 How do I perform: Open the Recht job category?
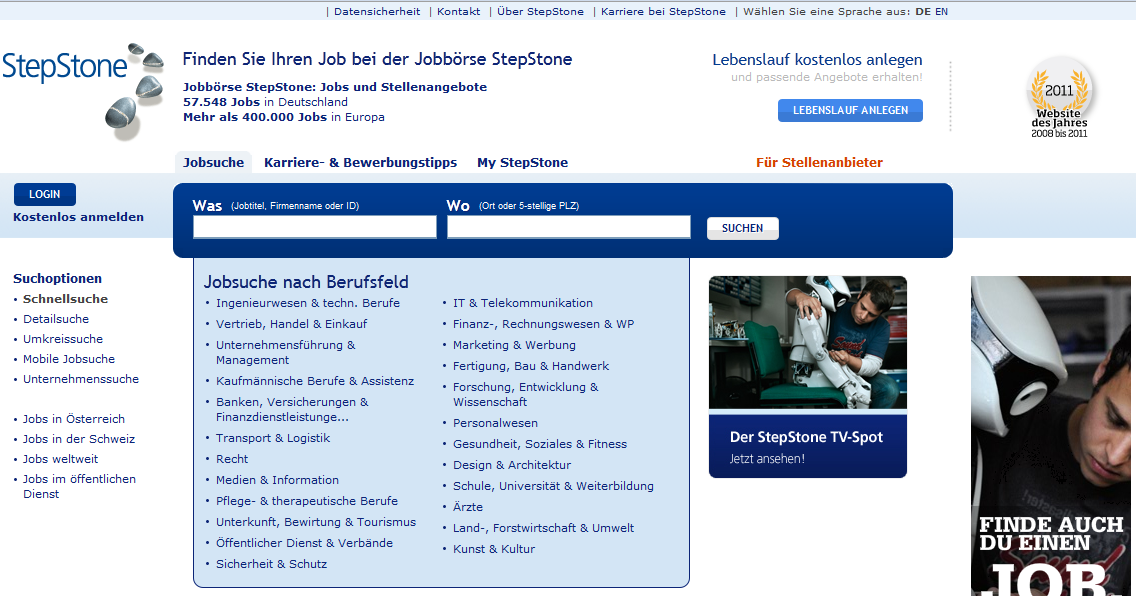[232, 459]
